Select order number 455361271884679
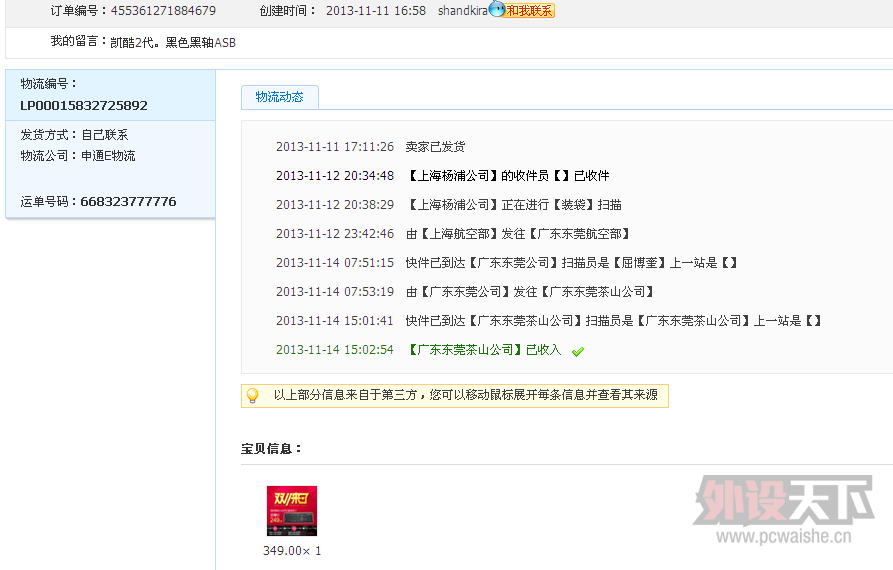 pos(163,10)
